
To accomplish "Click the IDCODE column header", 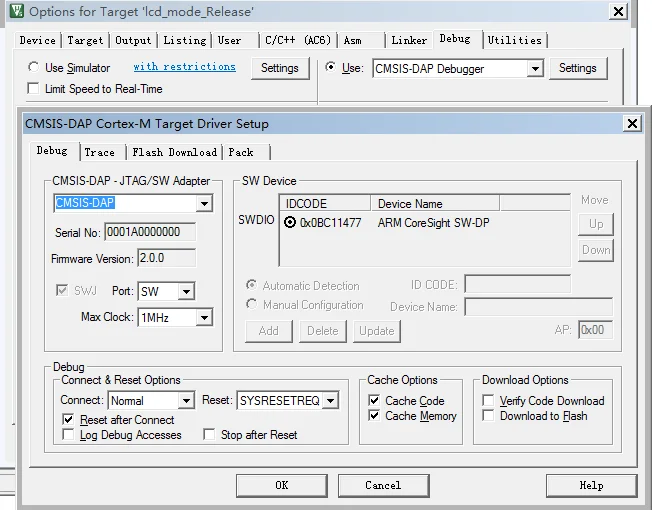I will click(x=325, y=203).
